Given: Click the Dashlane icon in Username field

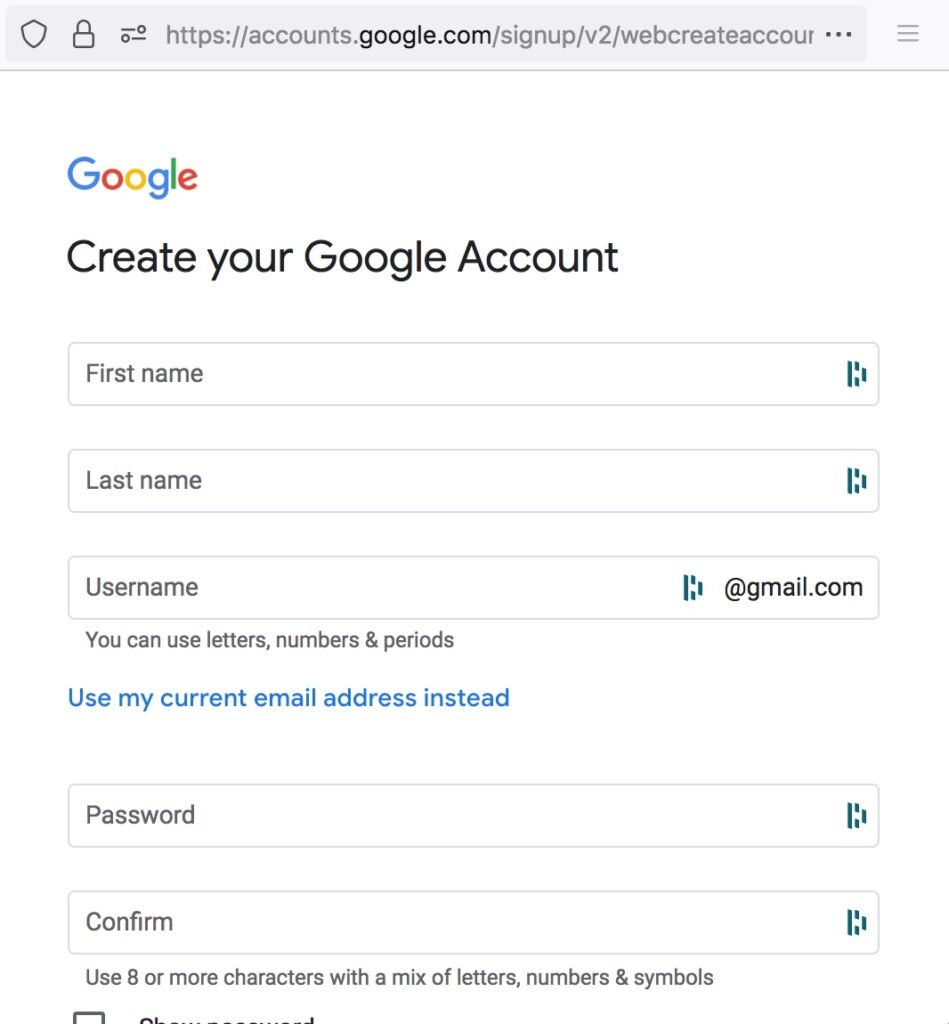Looking at the screenshot, I should [692, 588].
